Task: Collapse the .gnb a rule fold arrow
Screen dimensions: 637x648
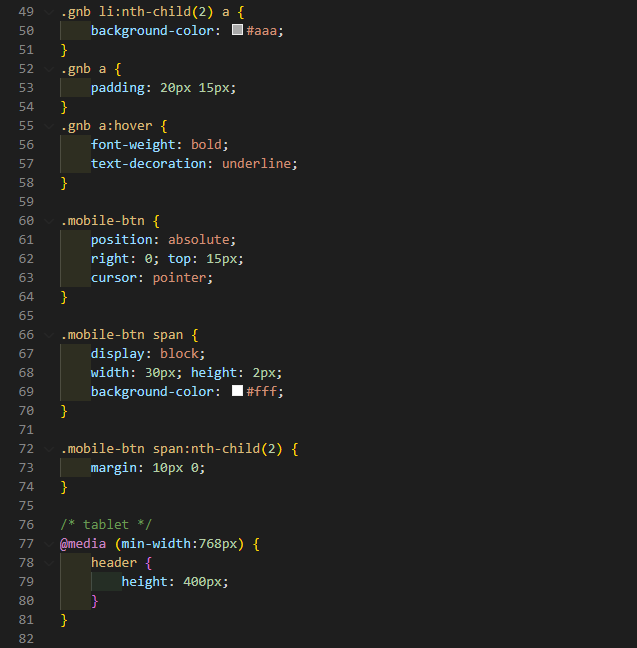Action: click(49, 69)
